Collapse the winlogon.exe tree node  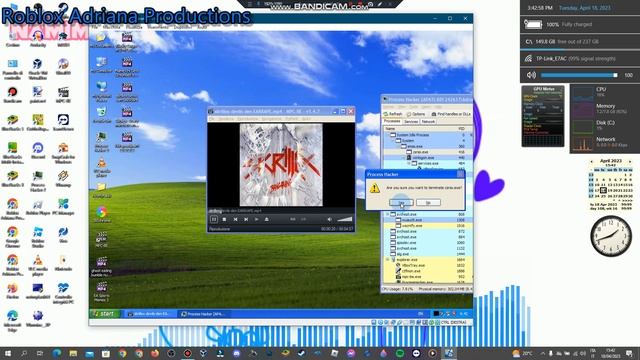pyautogui.click(x=404, y=158)
